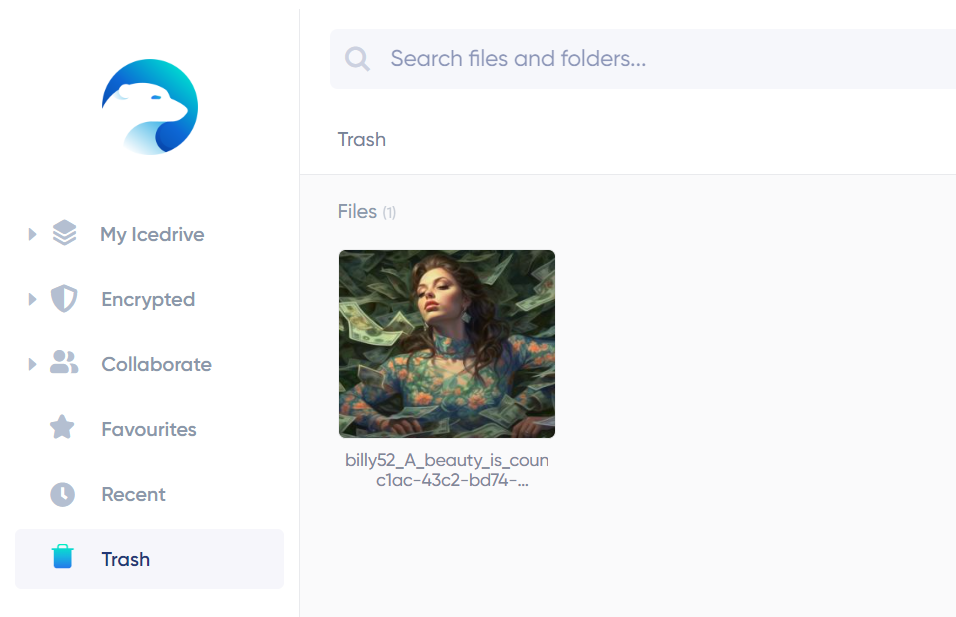Click the Icedrive polar bear logo
956x617 pixels.
point(150,107)
